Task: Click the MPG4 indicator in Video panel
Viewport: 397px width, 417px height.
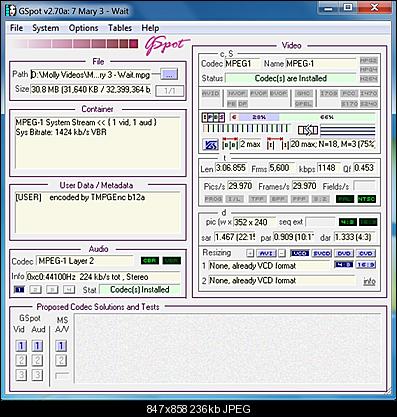Action: click(368, 70)
